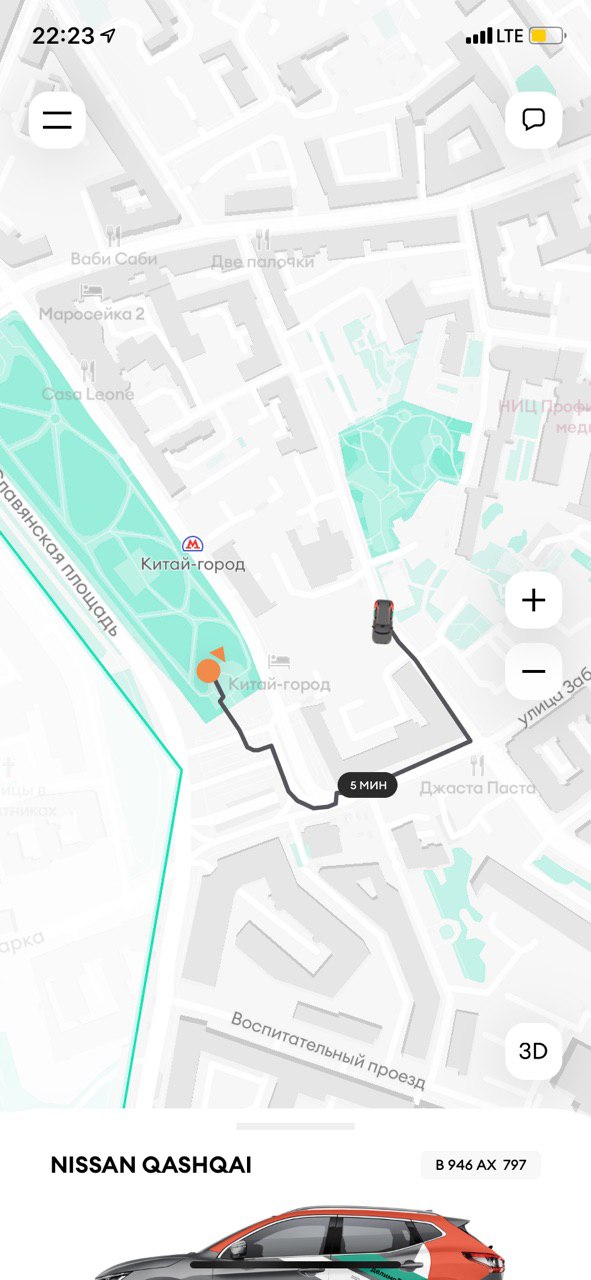Select the Китай-город metro station icon
Image resolution: width=591 pixels, height=1280 pixels.
click(x=192, y=544)
